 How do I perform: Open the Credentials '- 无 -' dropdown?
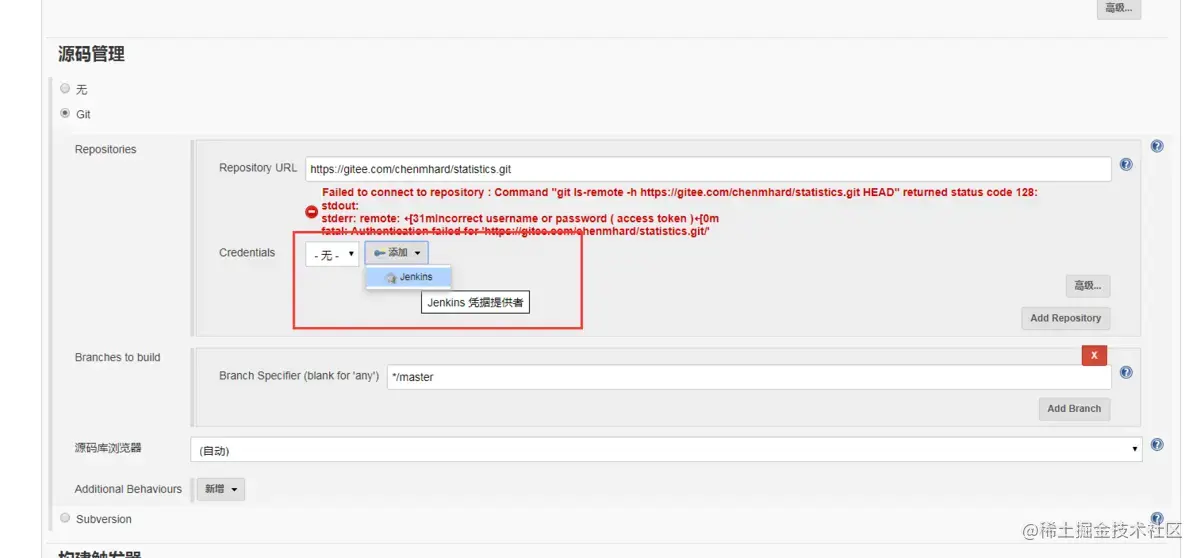point(332,255)
